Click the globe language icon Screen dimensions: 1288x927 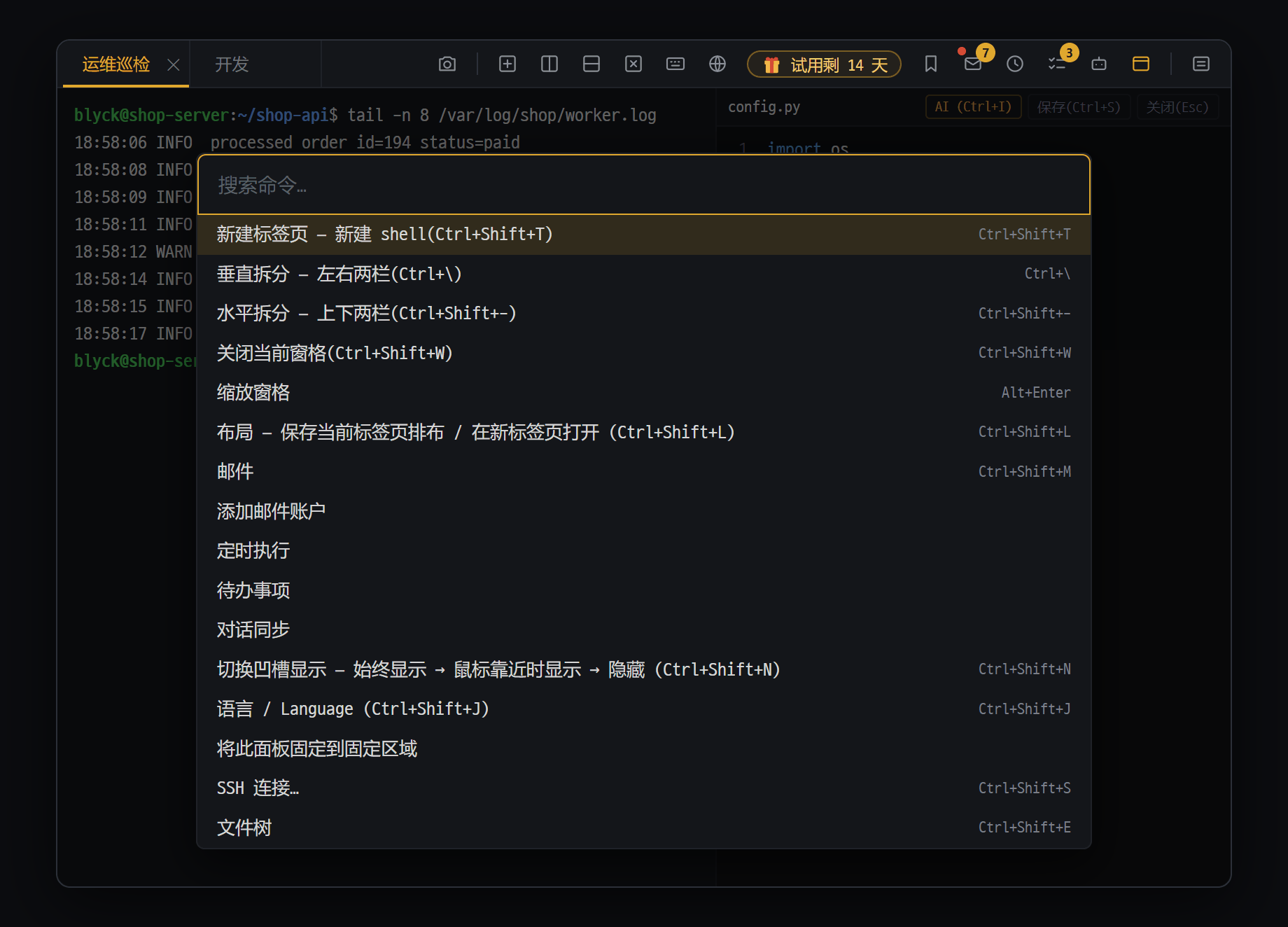pyautogui.click(x=717, y=64)
